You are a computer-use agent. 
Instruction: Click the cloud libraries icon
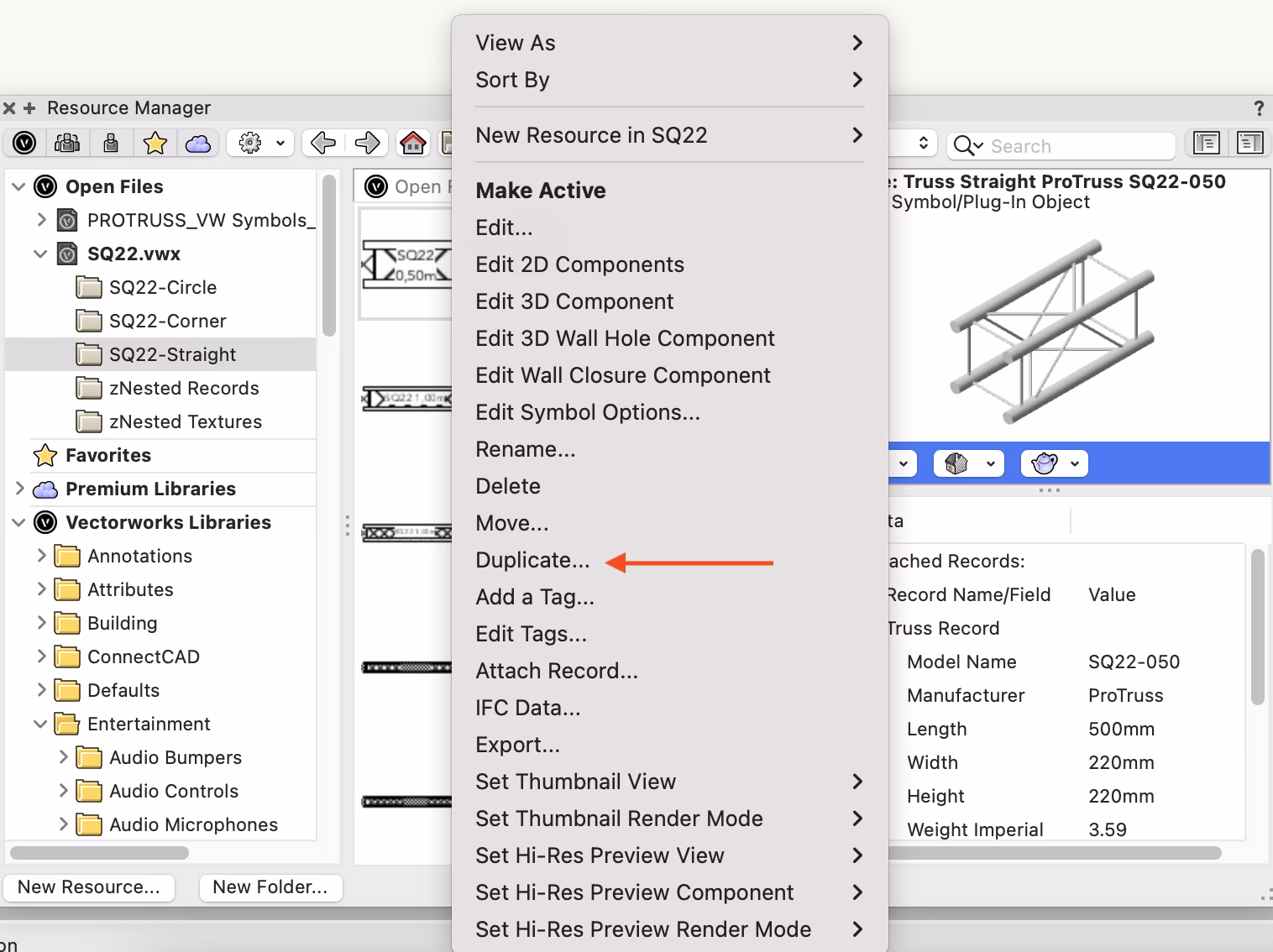[x=198, y=143]
